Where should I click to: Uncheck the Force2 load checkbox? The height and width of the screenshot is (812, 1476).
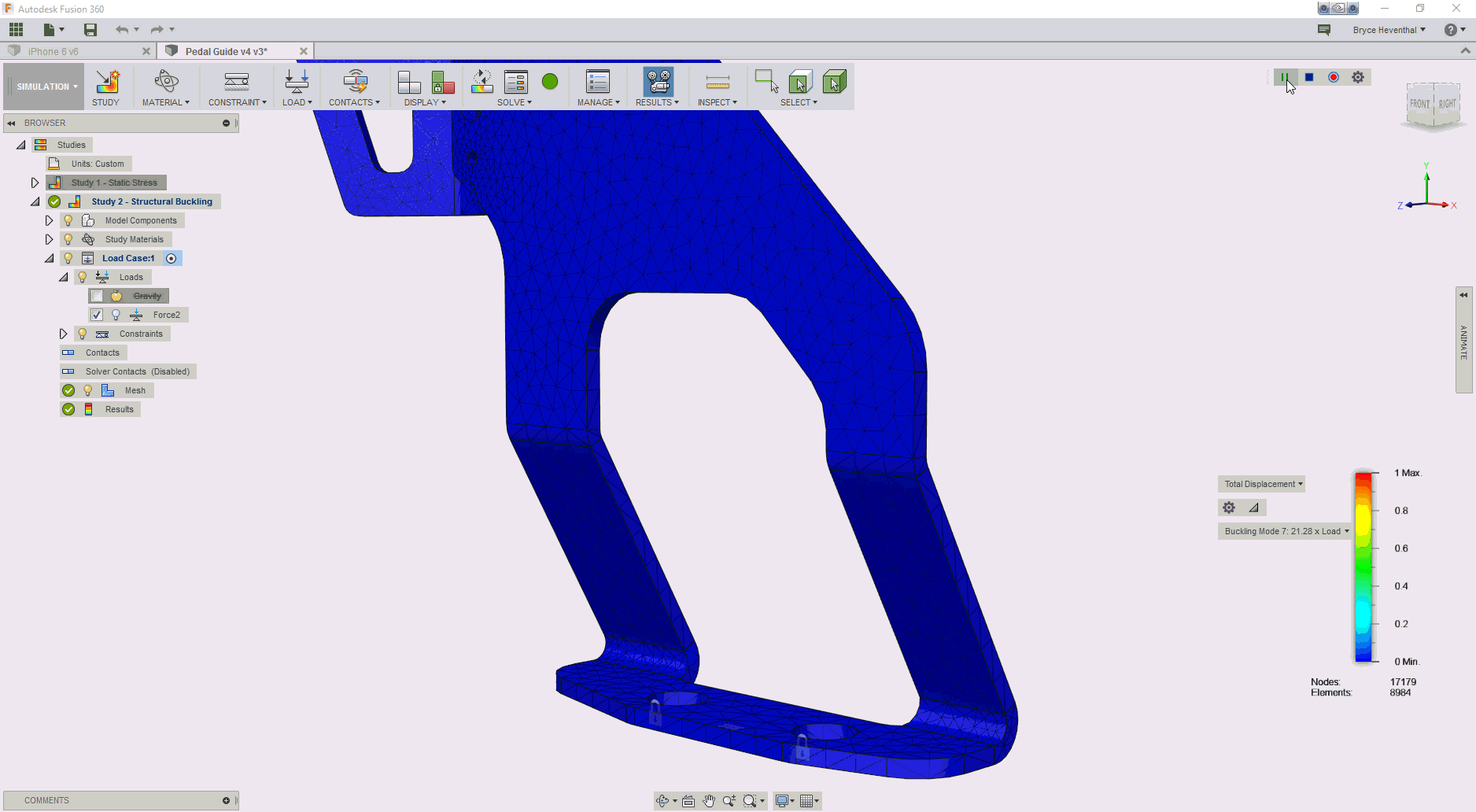[97, 315]
